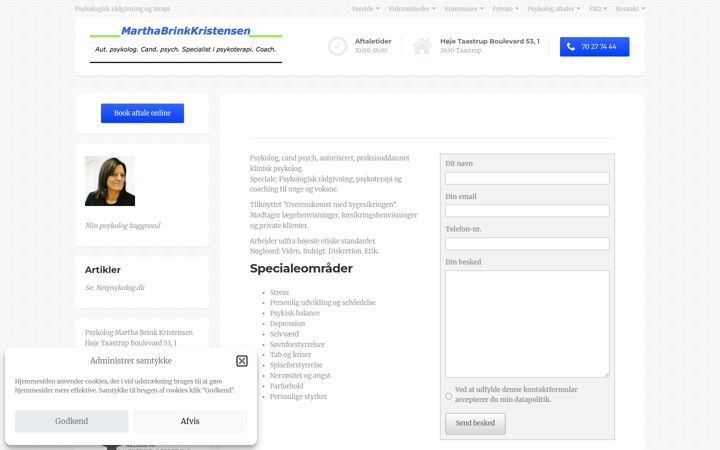This screenshot has width=720, height=450.
Task: Click Depression list item
Action: tap(287, 324)
